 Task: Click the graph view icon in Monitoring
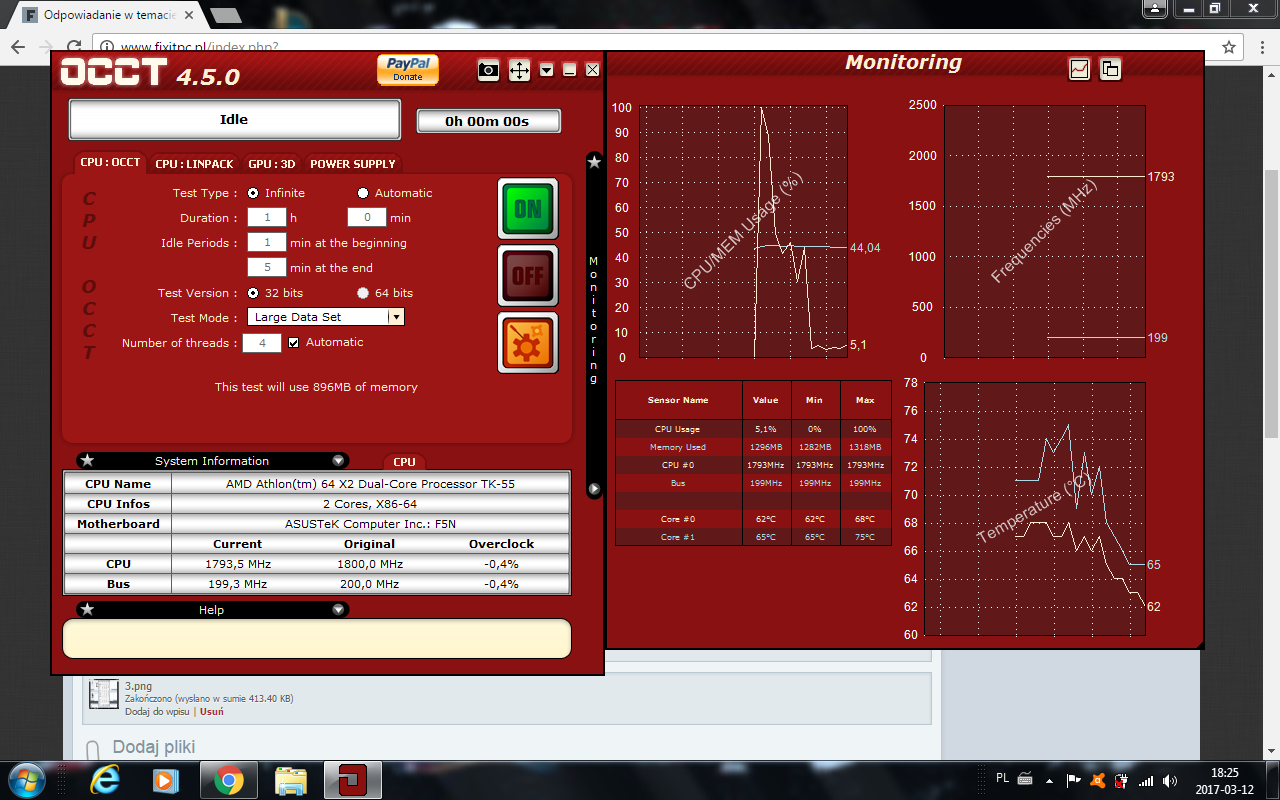1079,69
